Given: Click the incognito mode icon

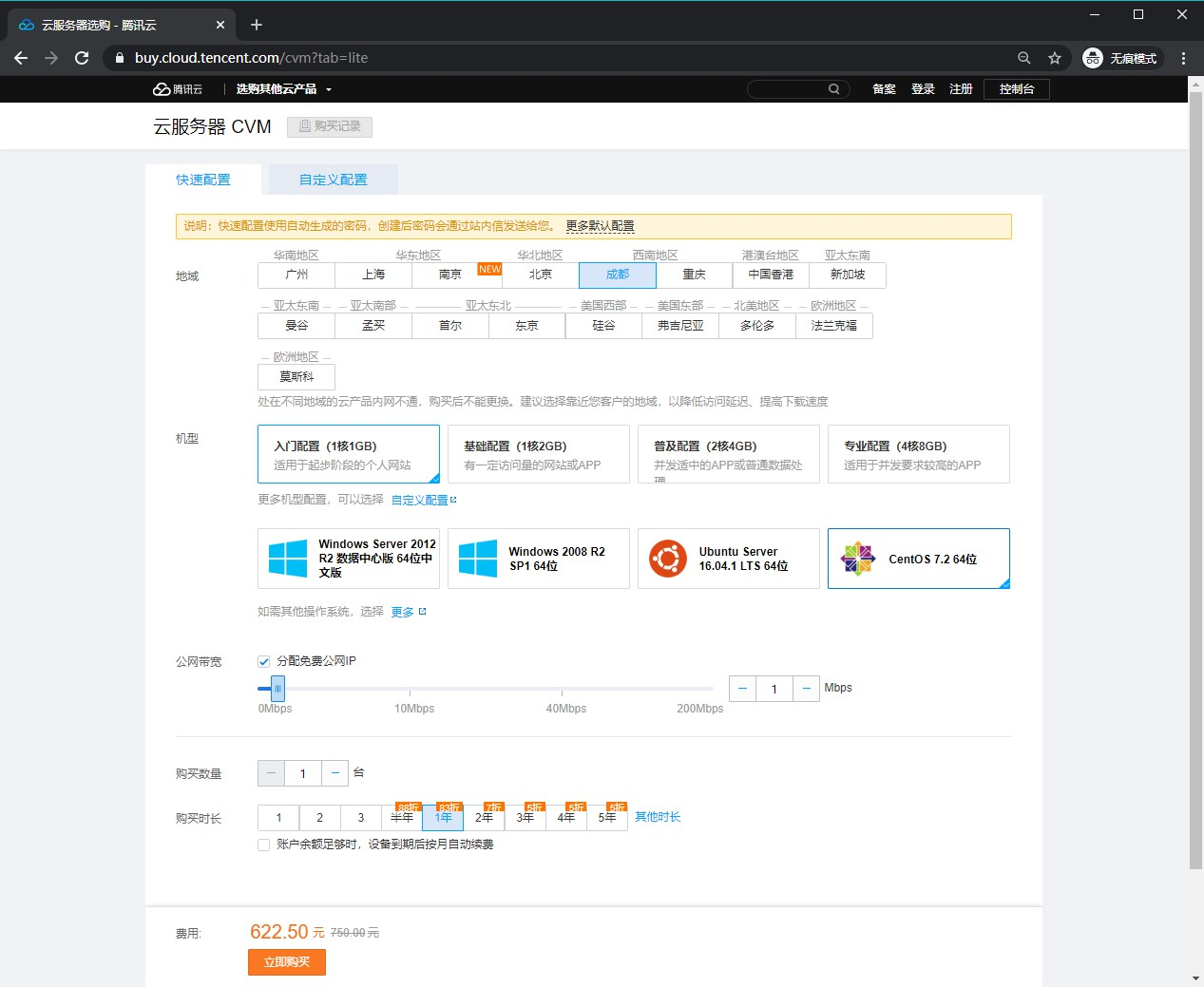Looking at the screenshot, I should point(1093,58).
